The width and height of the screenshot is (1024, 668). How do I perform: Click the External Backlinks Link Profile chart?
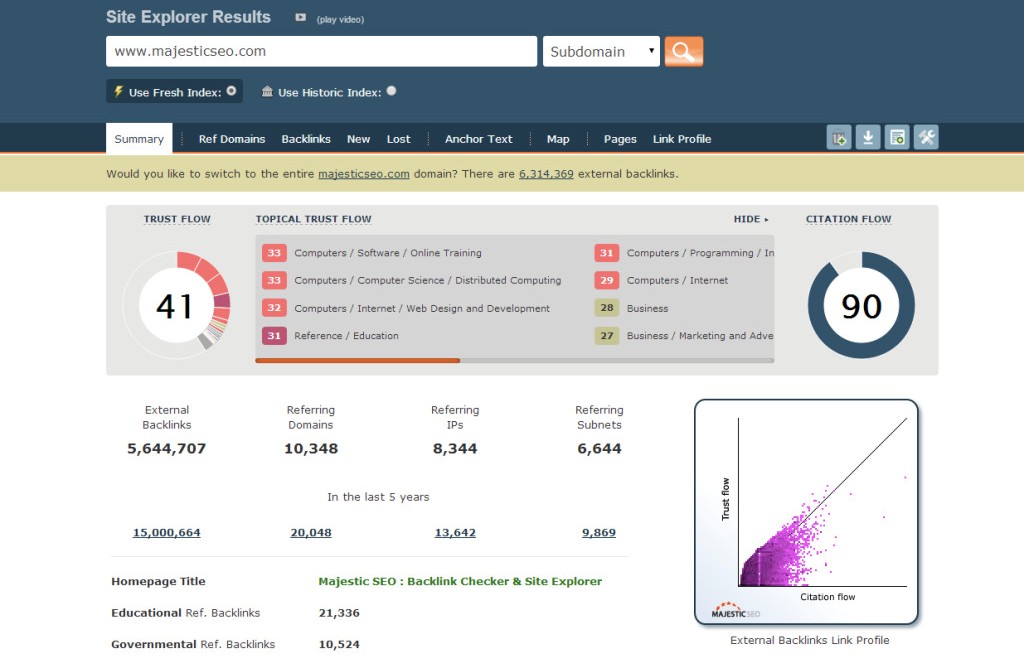click(807, 512)
